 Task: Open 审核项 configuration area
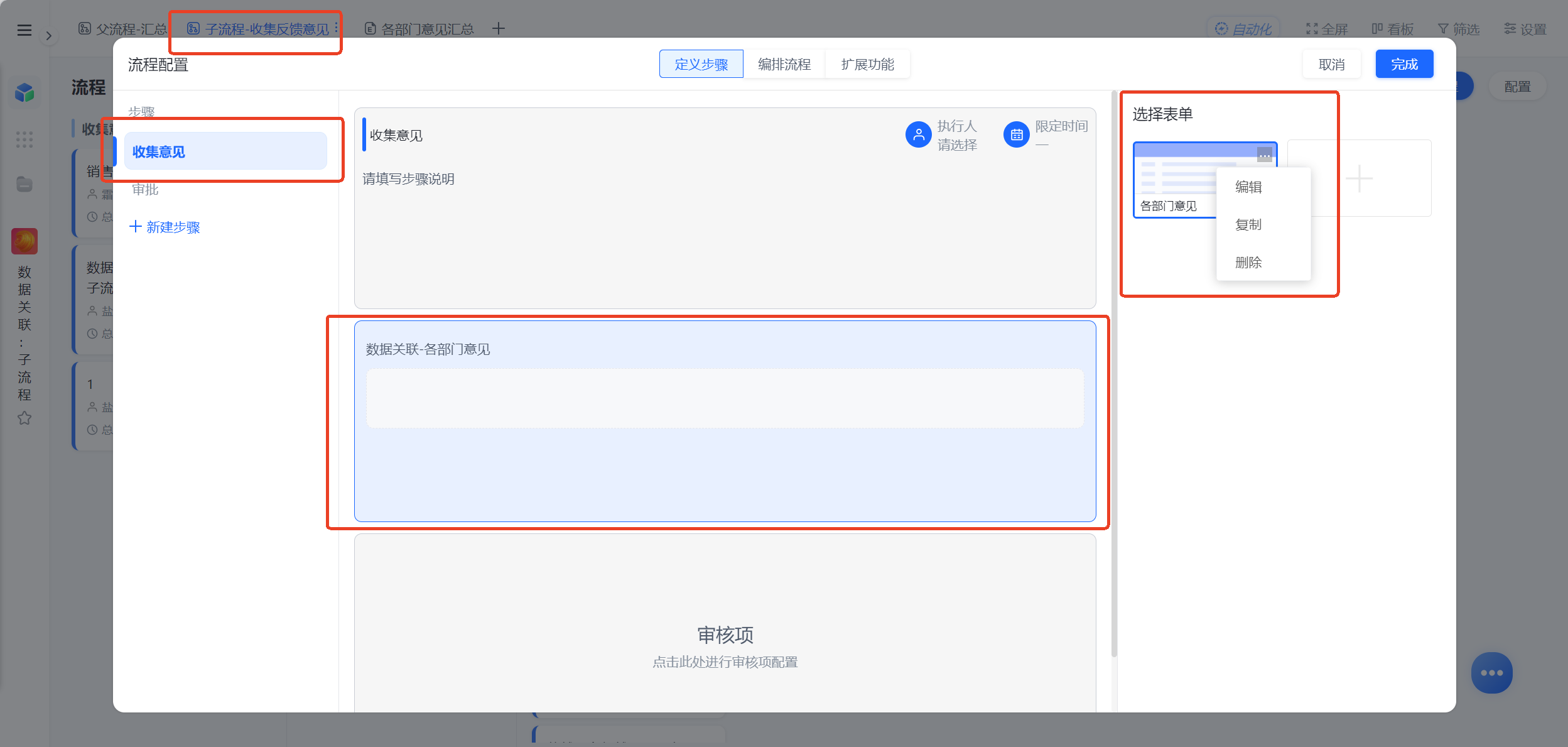tap(725, 622)
